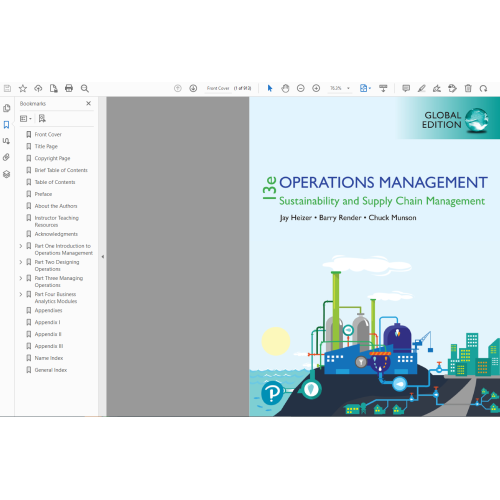The image size is (500, 500).
Task: Go to the General Index bookmark
Action: (x=51, y=370)
